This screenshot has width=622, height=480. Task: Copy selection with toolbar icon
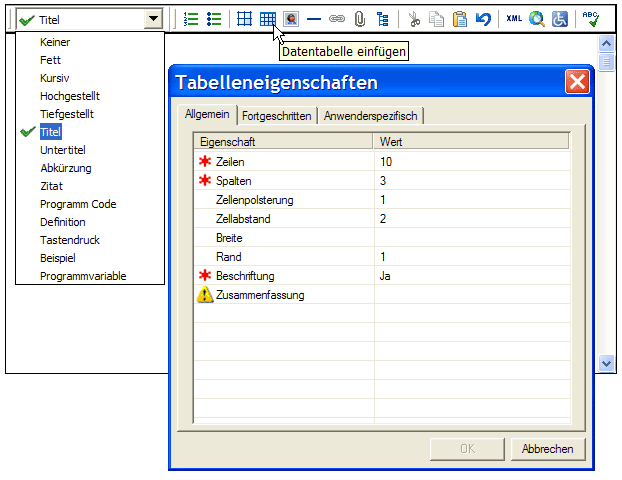tap(437, 19)
